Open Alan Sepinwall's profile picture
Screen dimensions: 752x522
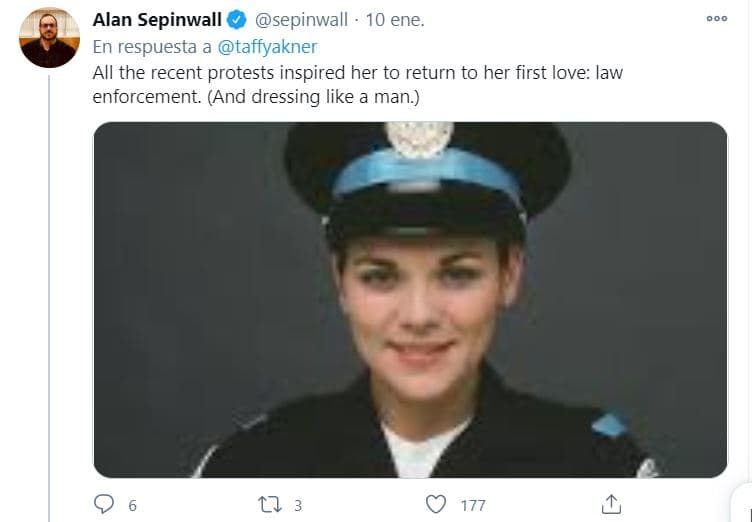tap(49, 38)
